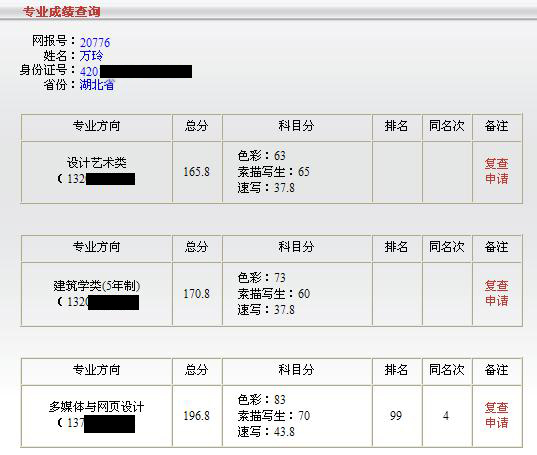Viewport: 537px width, 455px height.
Task: Click the ranking value 99
Action: pyautogui.click(x=396, y=416)
